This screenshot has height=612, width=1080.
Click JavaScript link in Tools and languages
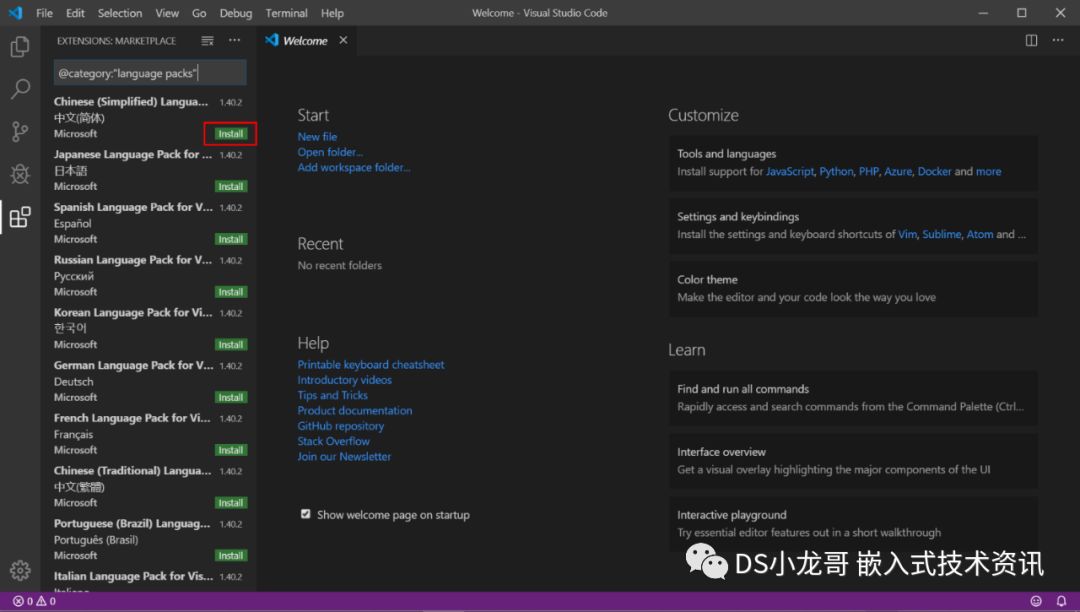click(790, 171)
